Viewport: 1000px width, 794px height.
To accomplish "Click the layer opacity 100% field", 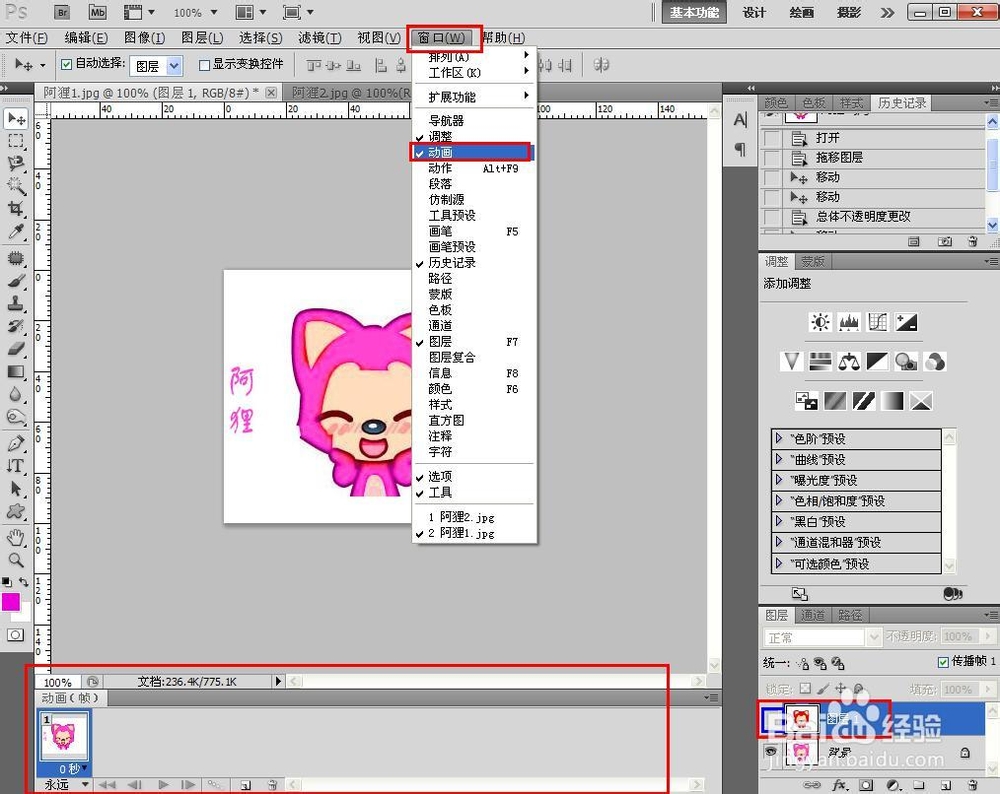I will point(958,636).
